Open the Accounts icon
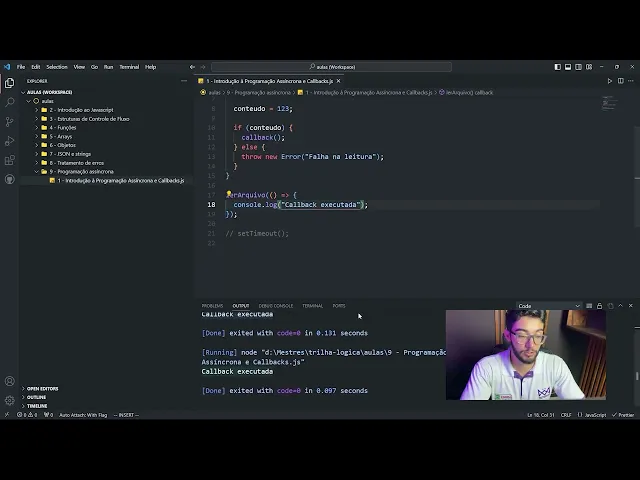Viewport: 640px width, 480px height. [9, 381]
